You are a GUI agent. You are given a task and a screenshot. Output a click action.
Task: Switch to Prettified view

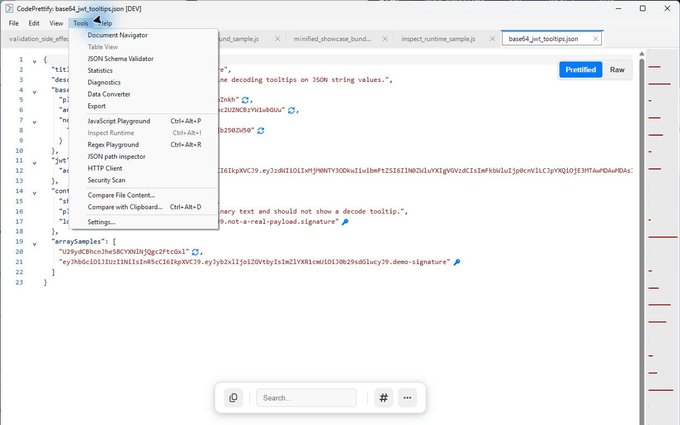pos(581,70)
